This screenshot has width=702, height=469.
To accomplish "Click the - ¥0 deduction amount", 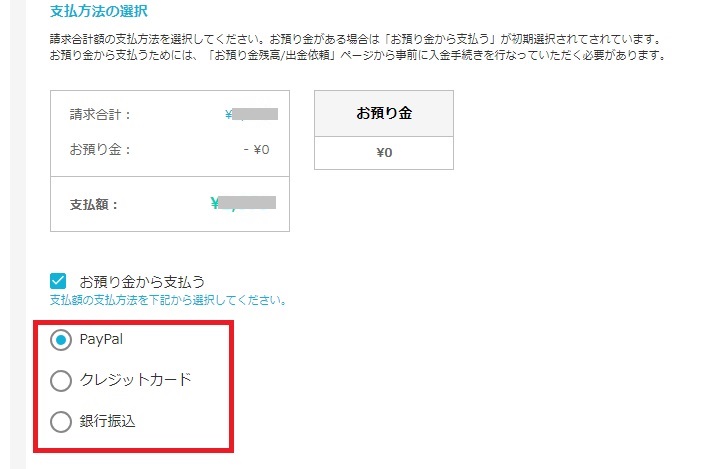I will pos(257,149).
